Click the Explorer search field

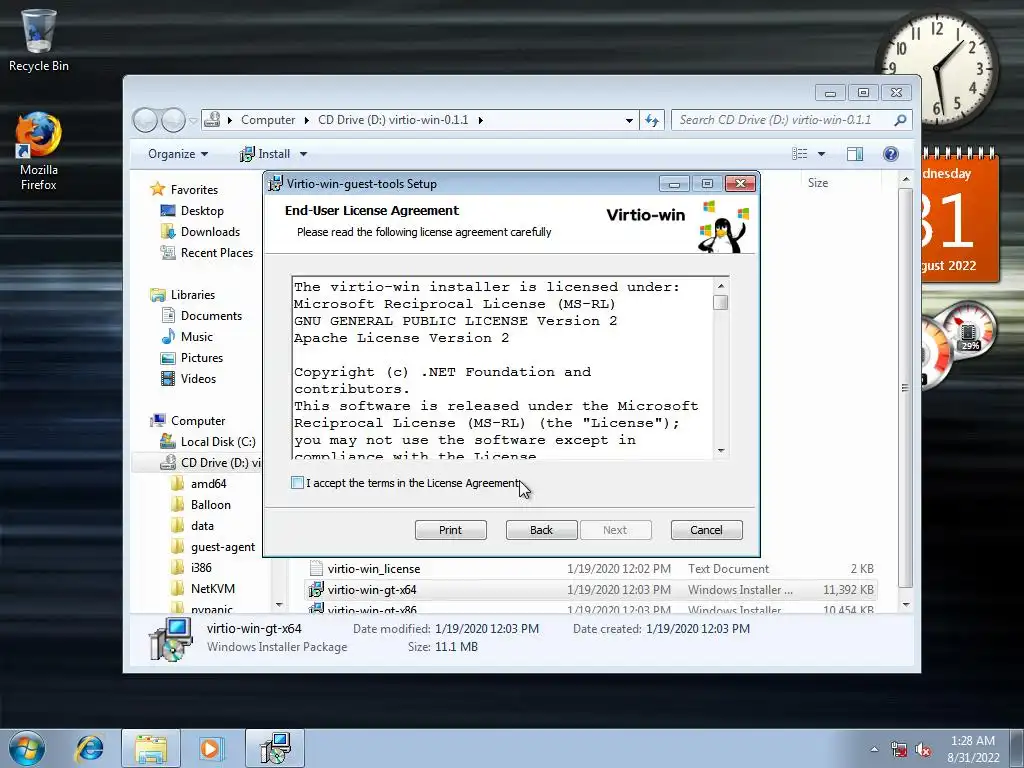click(x=783, y=120)
